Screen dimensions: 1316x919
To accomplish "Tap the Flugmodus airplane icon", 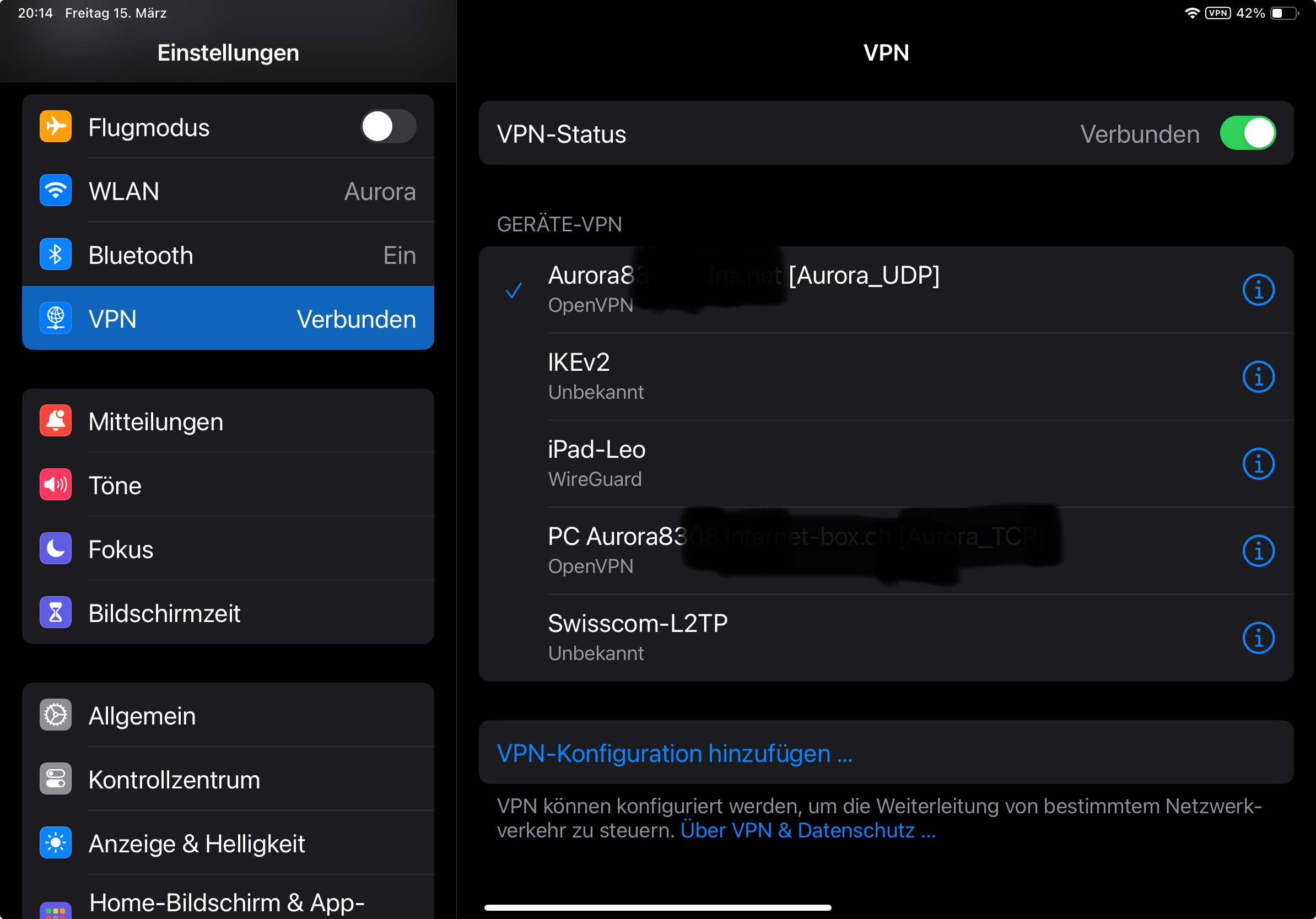I will tap(56, 127).
